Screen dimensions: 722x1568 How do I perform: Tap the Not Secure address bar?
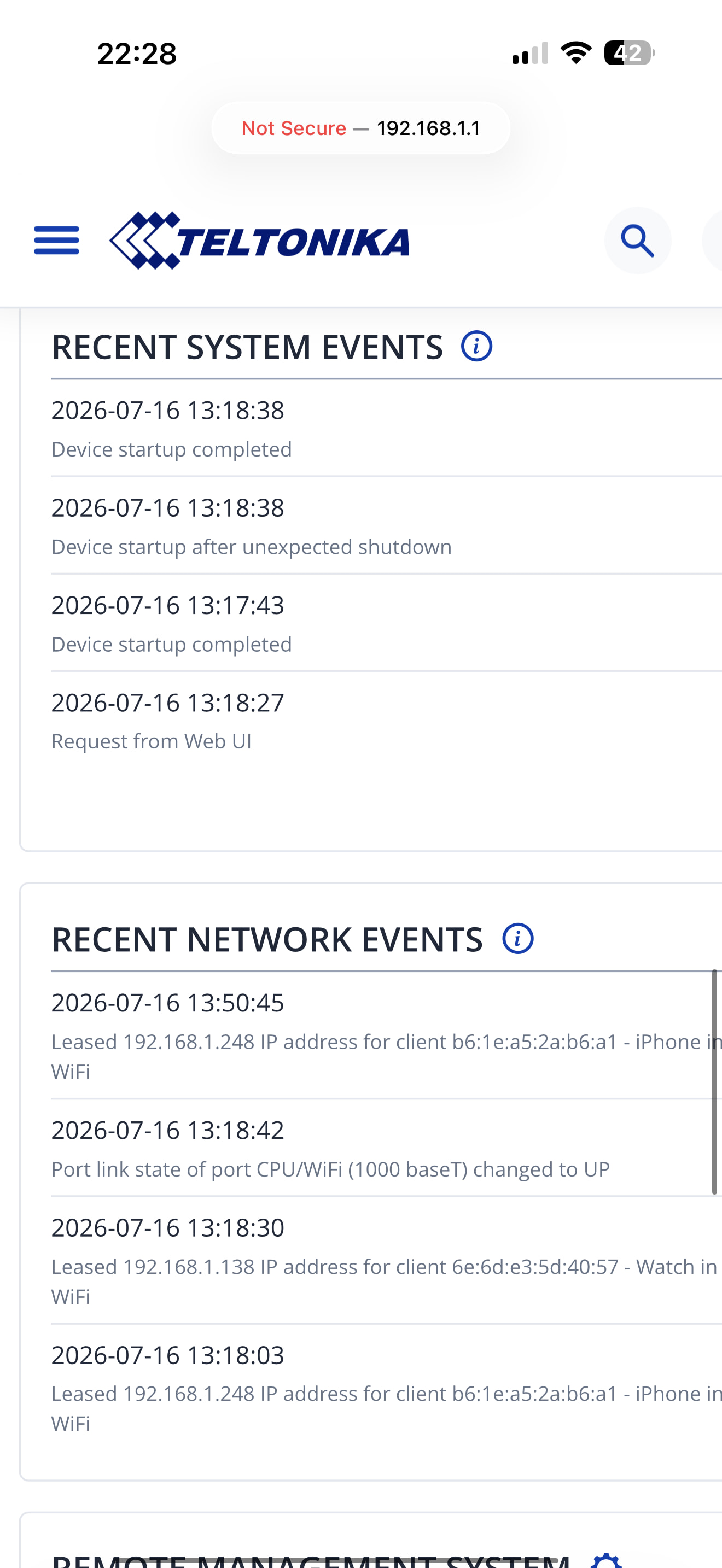click(x=361, y=128)
